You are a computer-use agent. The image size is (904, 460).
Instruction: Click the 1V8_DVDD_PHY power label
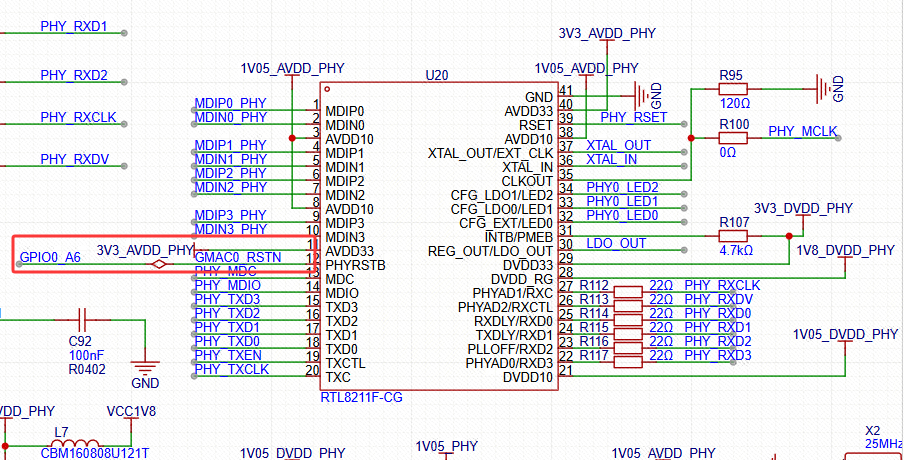(x=845, y=250)
